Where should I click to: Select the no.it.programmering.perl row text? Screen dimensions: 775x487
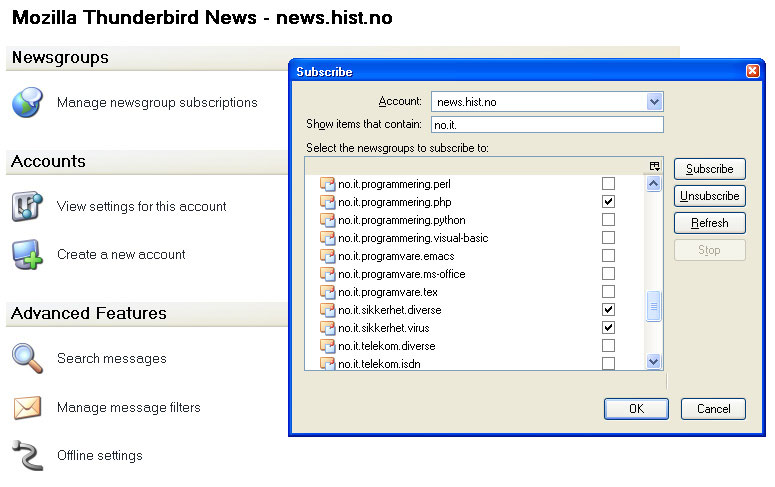click(394, 184)
